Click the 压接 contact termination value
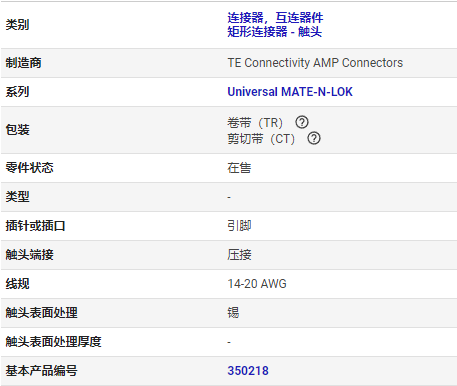This screenshot has height=386, width=457. 239,255
